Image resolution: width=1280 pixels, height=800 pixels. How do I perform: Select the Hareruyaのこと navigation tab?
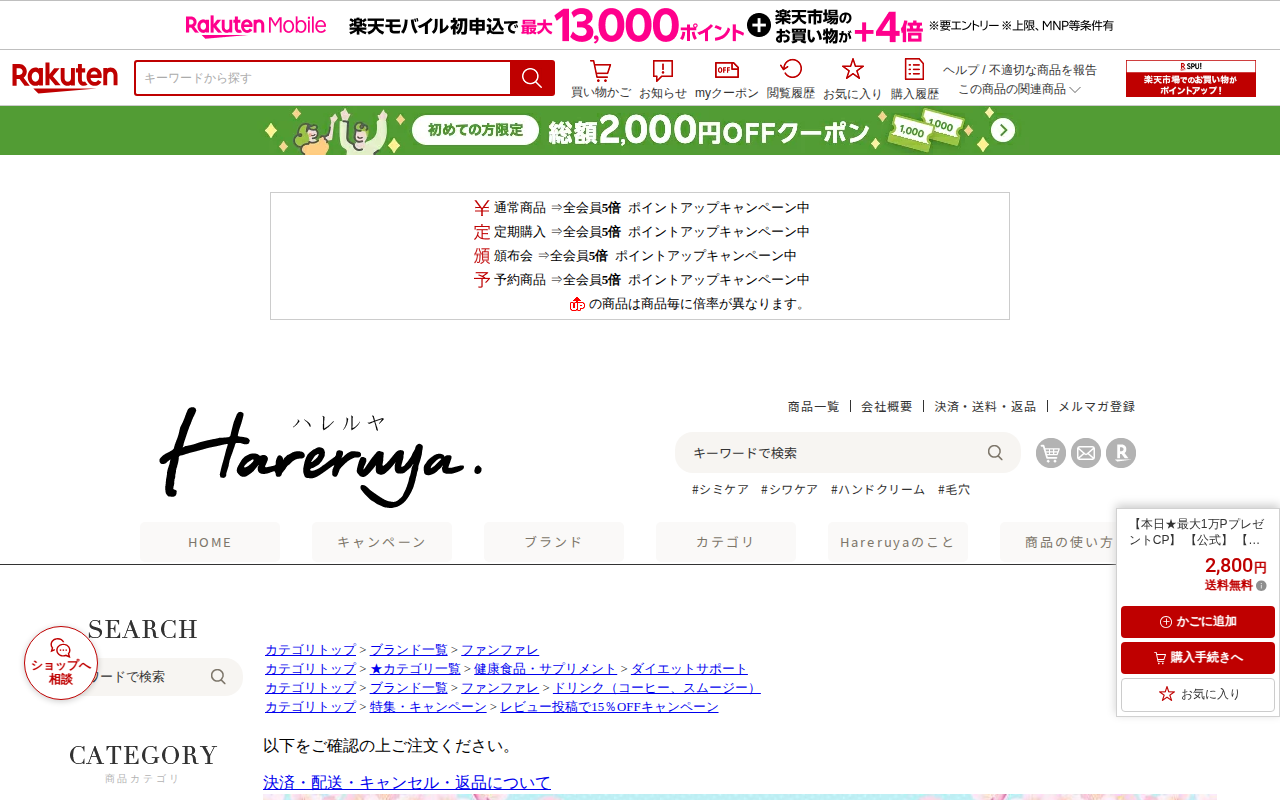click(898, 542)
